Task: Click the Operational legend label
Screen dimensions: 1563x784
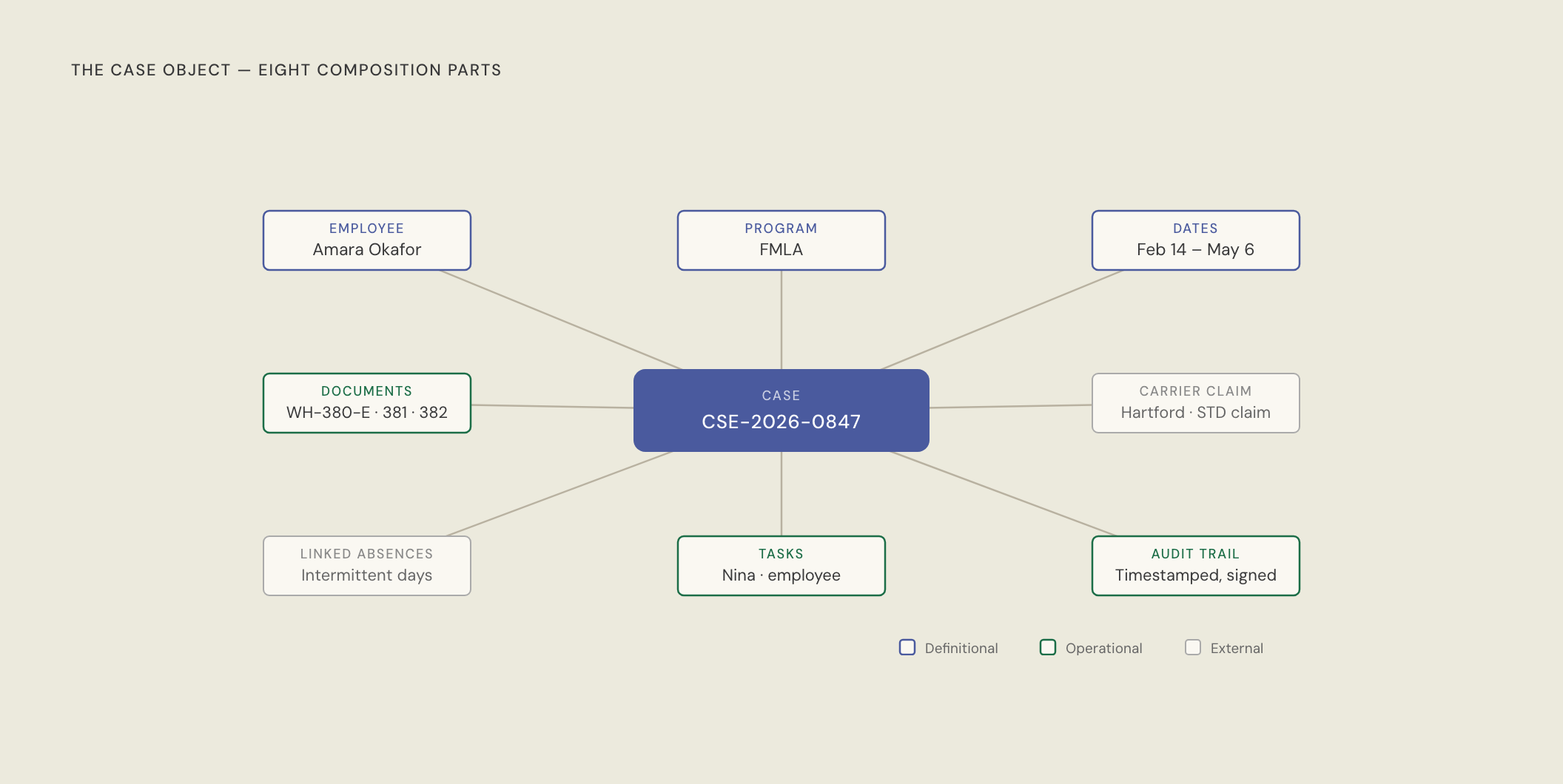Action: pyautogui.click(x=1103, y=649)
